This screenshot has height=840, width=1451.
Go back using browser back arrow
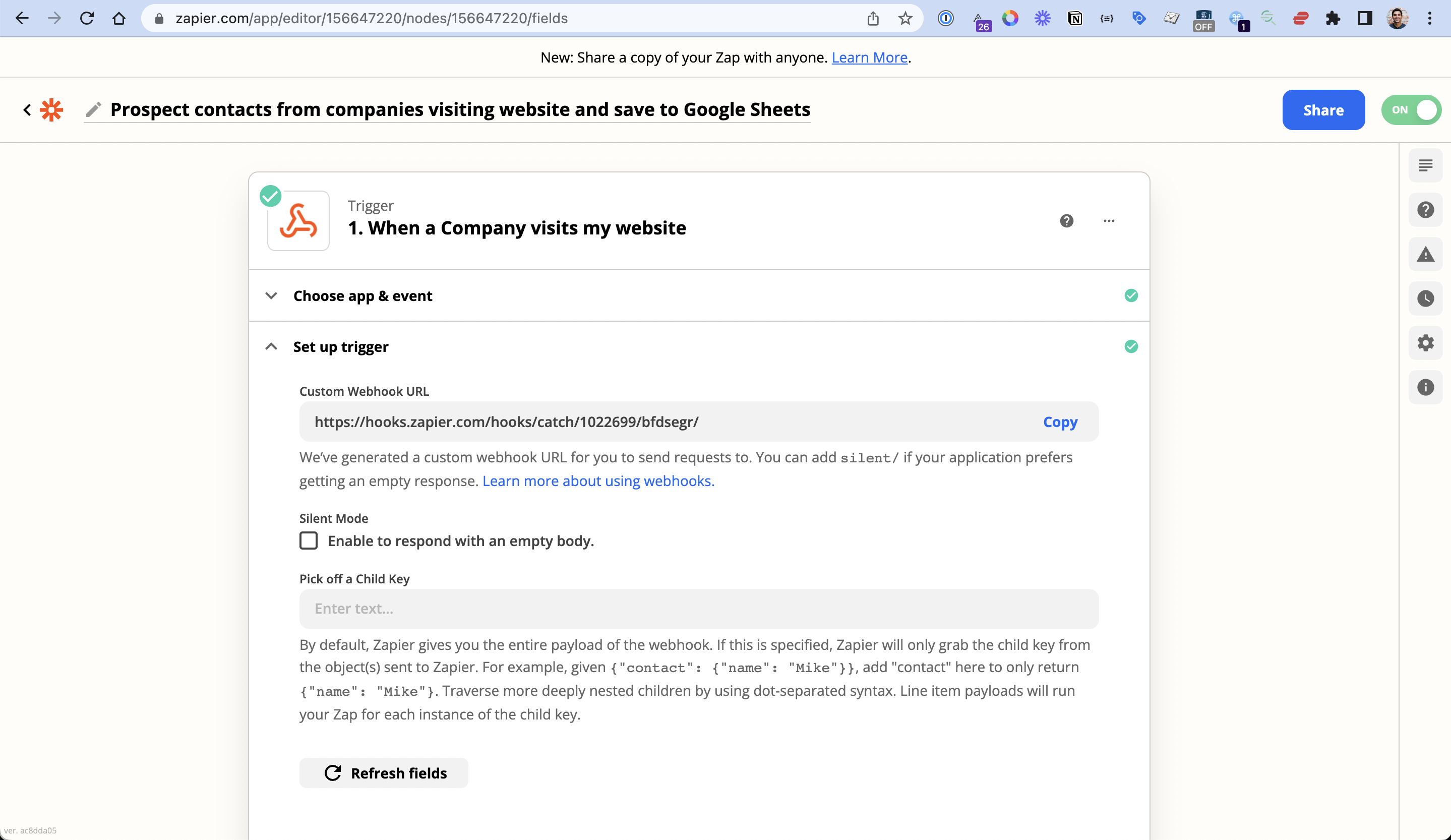tap(22, 19)
